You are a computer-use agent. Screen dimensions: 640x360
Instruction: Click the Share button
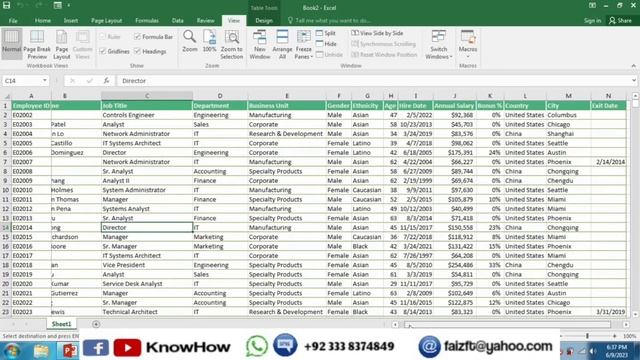click(620, 20)
